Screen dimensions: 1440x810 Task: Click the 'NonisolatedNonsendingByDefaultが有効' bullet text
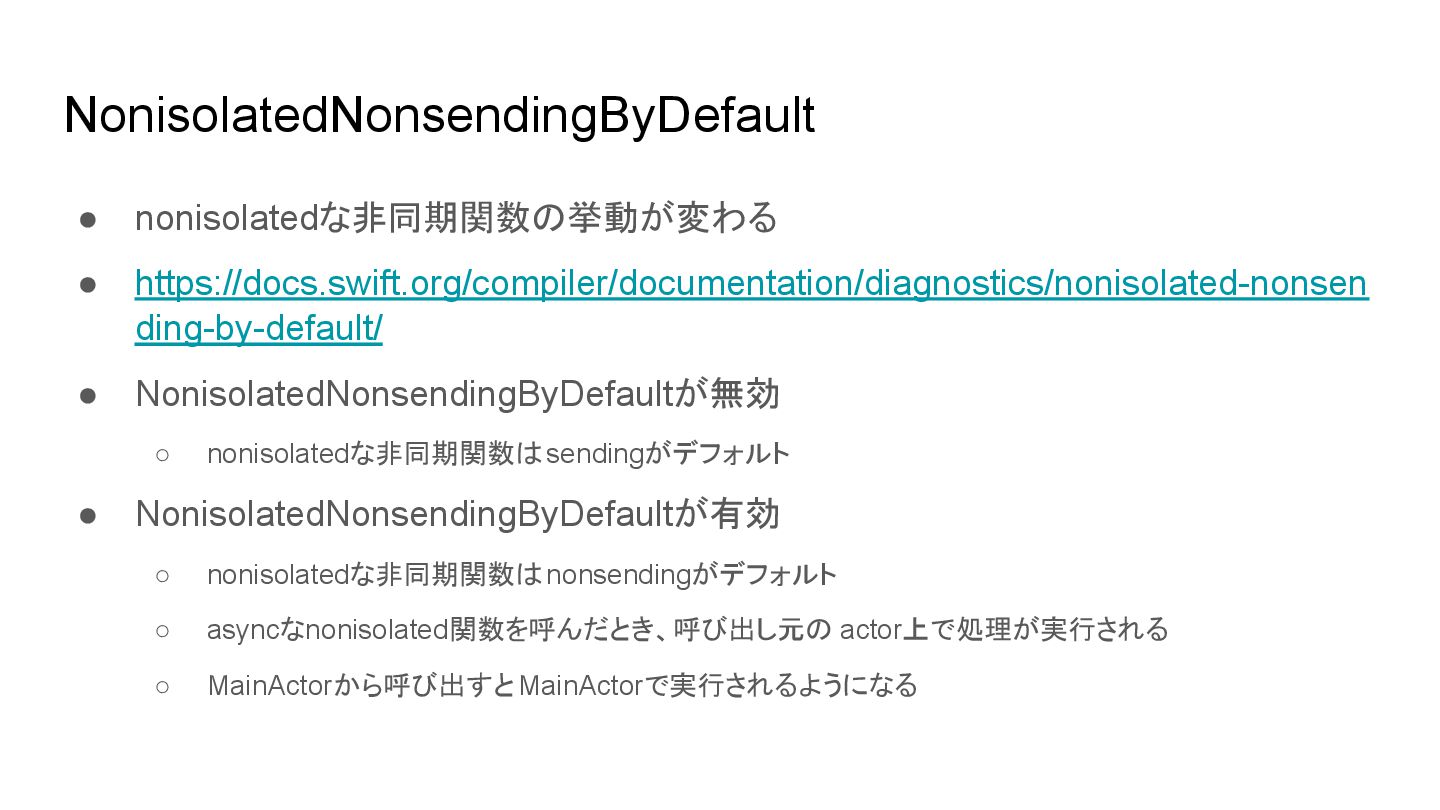[457, 514]
